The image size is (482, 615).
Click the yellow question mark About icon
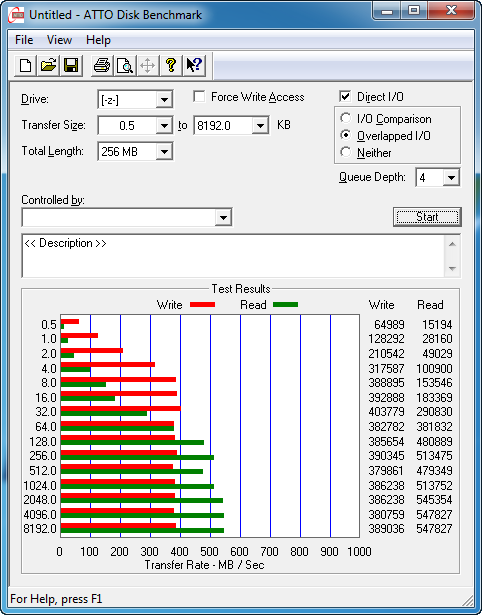[170, 65]
